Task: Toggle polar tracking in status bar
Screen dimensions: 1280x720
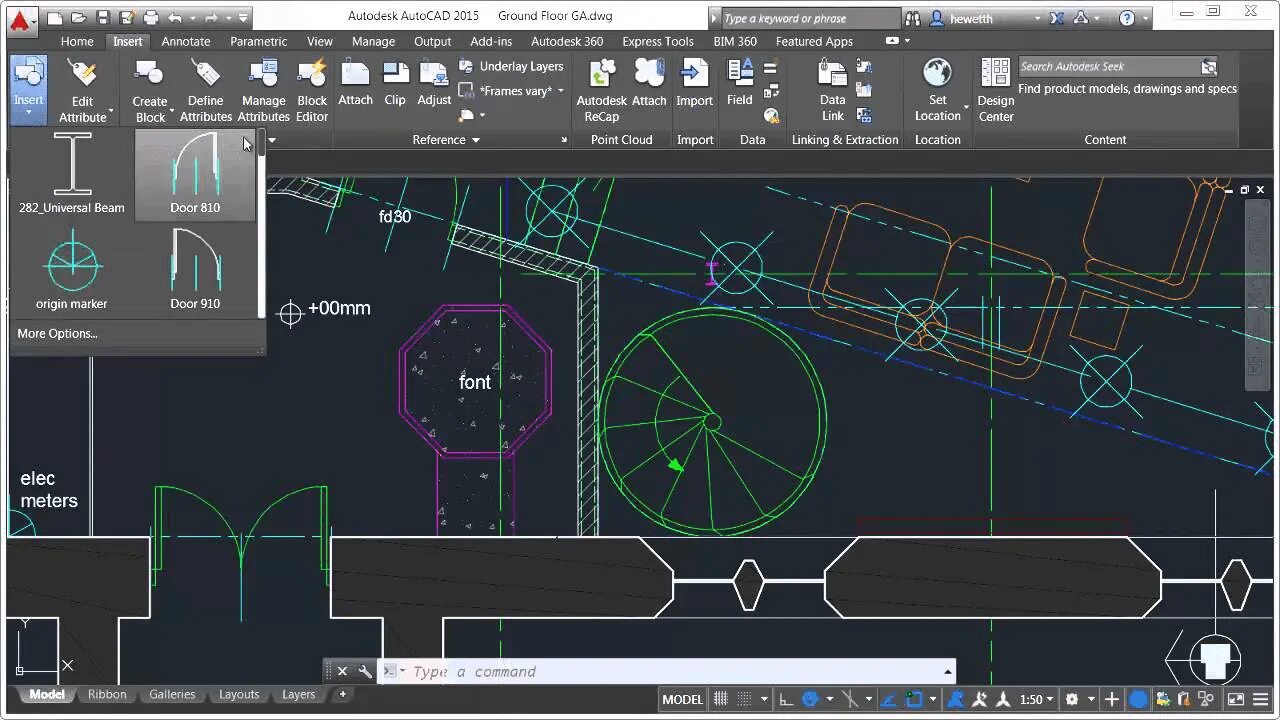Action: [x=811, y=699]
